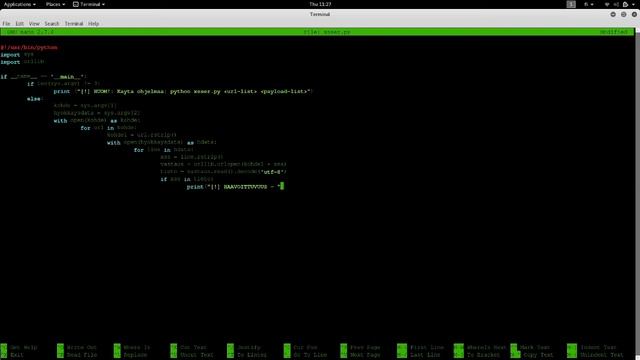Image resolution: width=640 pixels, height=360 pixels.
Task: Click the Exit shortcut in nano
Action: 12,355
